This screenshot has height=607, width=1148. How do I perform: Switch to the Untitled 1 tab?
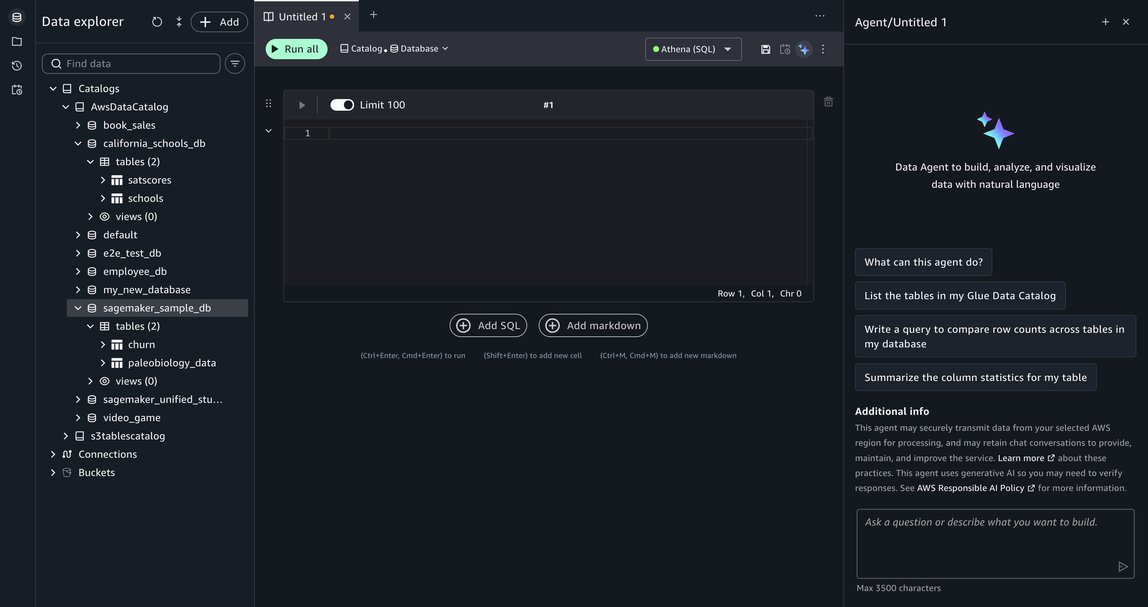click(x=300, y=16)
